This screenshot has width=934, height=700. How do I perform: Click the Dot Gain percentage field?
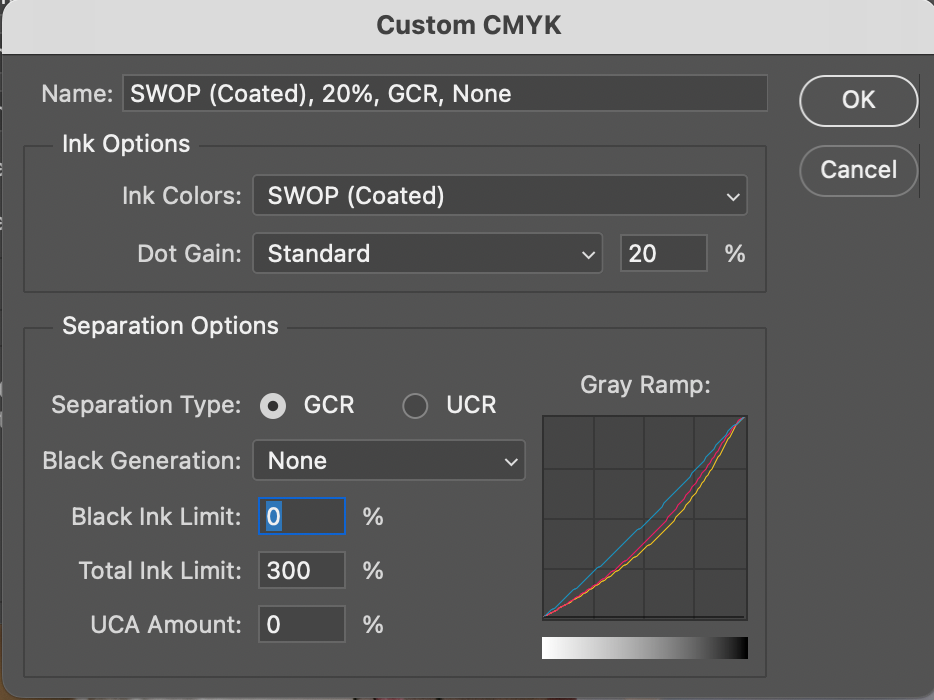tap(664, 254)
